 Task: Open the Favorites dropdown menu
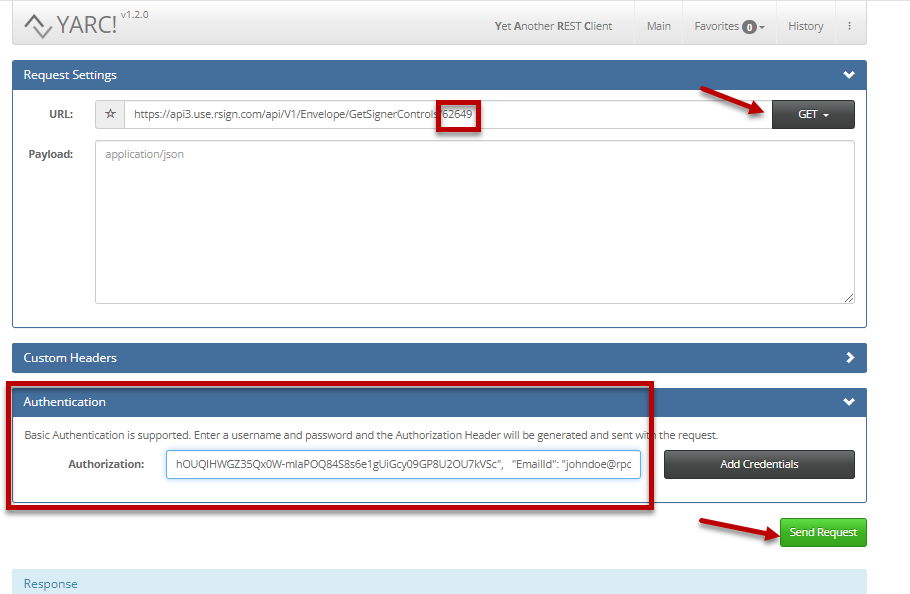pyautogui.click(x=722, y=26)
